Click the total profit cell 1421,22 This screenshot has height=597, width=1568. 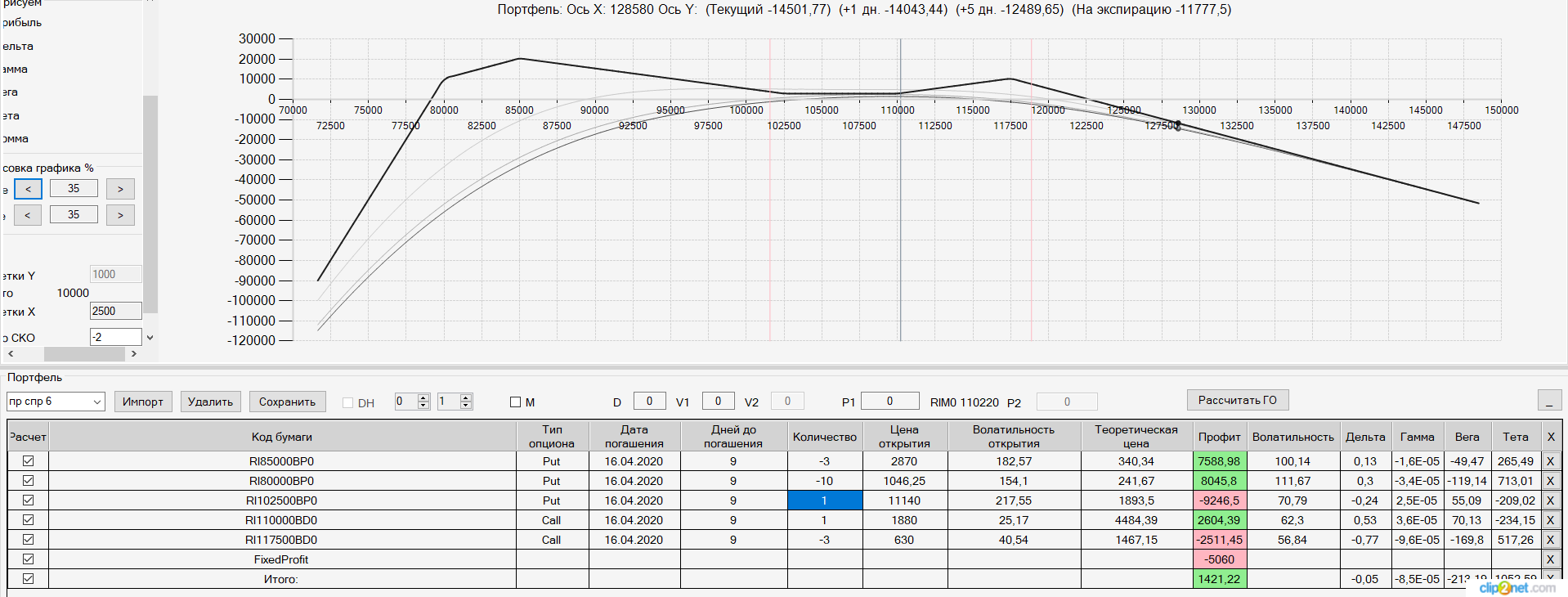[1219, 579]
